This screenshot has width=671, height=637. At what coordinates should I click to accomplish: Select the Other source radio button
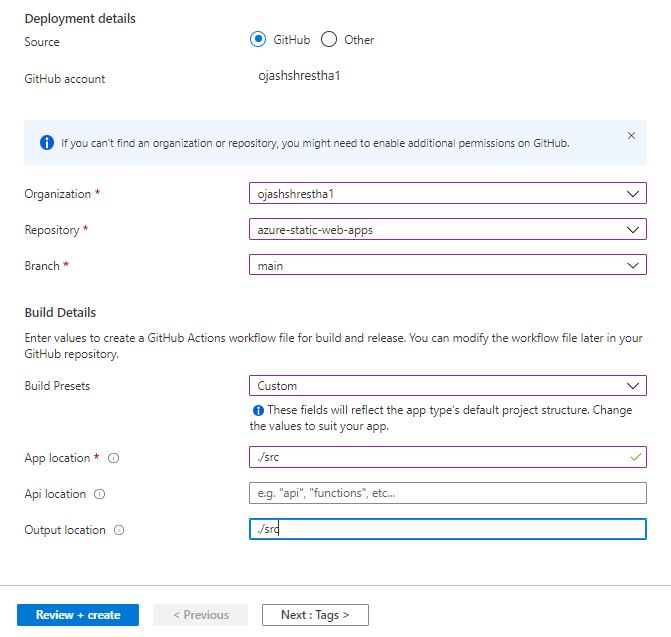pyautogui.click(x=329, y=40)
